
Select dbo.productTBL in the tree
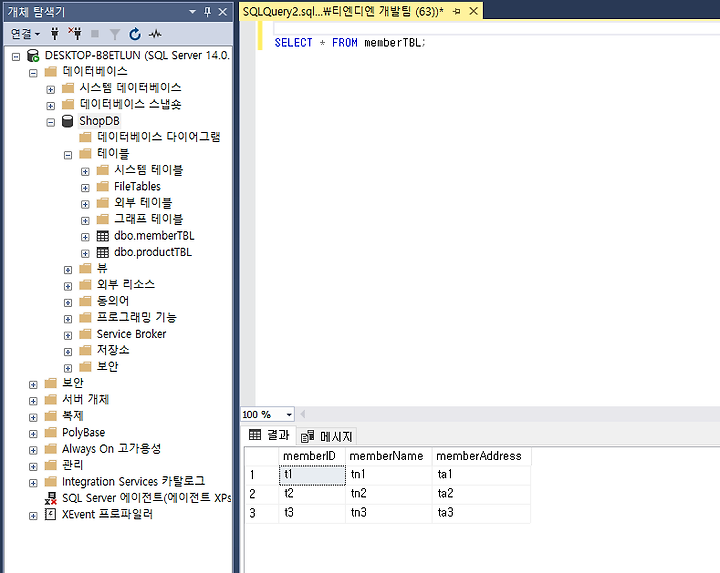(x=153, y=252)
